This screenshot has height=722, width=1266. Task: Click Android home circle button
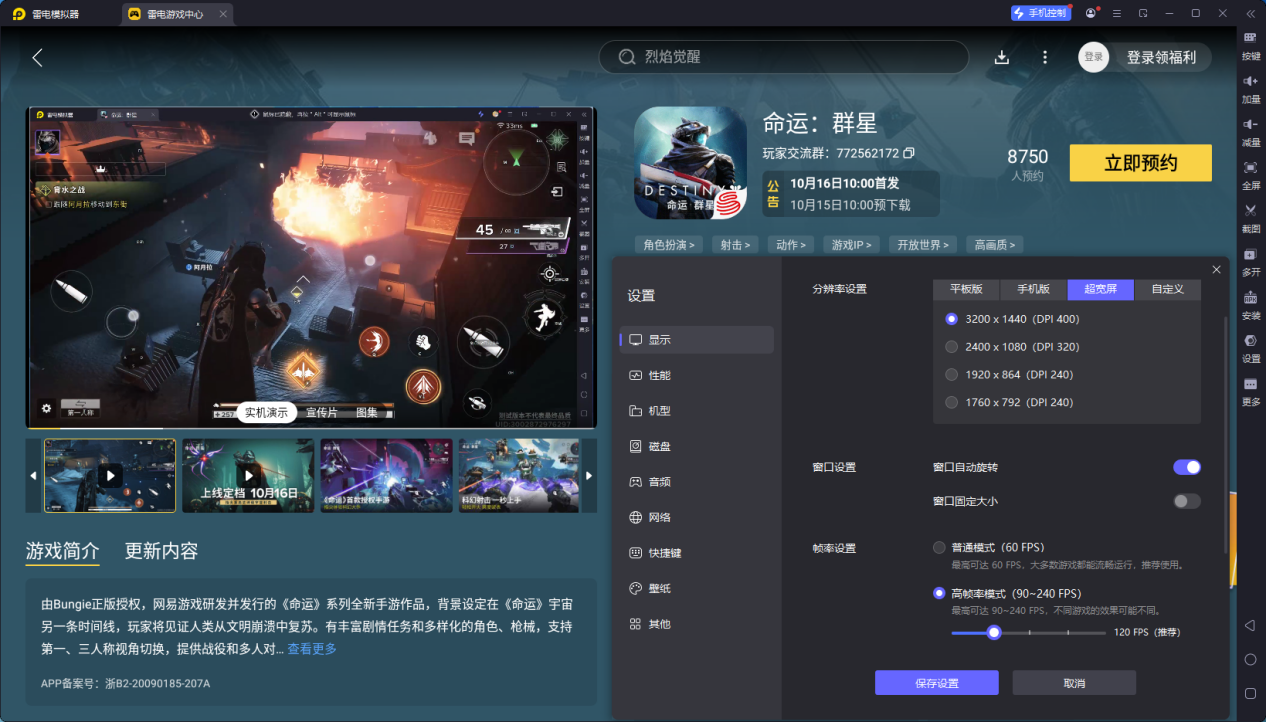click(1250, 660)
